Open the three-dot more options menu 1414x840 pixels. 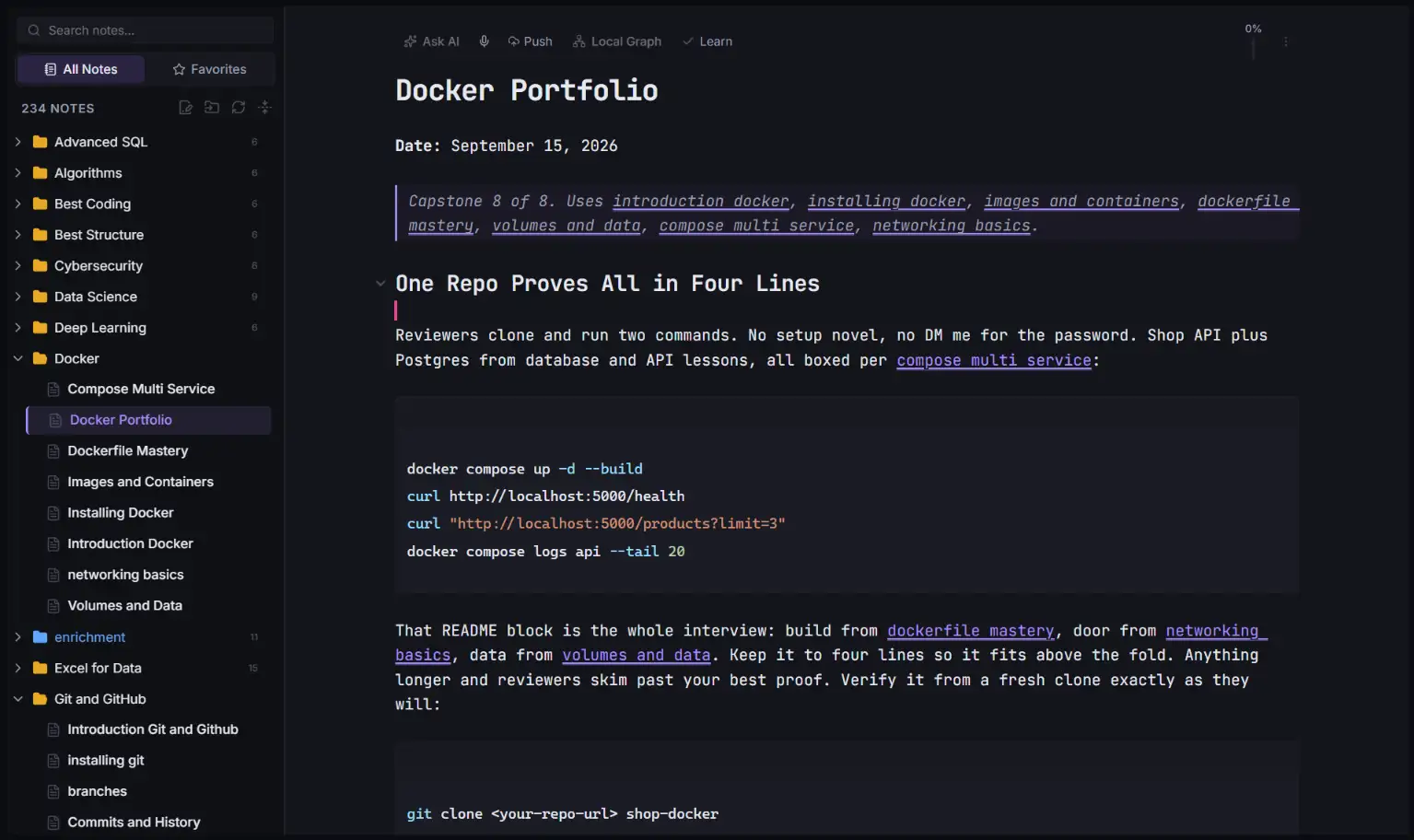tap(1286, 41)
